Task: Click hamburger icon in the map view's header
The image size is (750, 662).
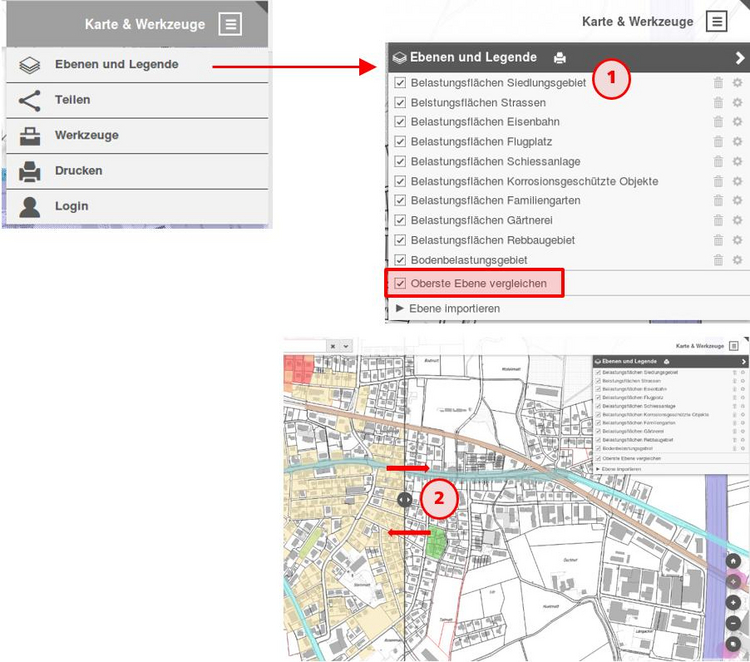Action: click(x=734, y=345)
